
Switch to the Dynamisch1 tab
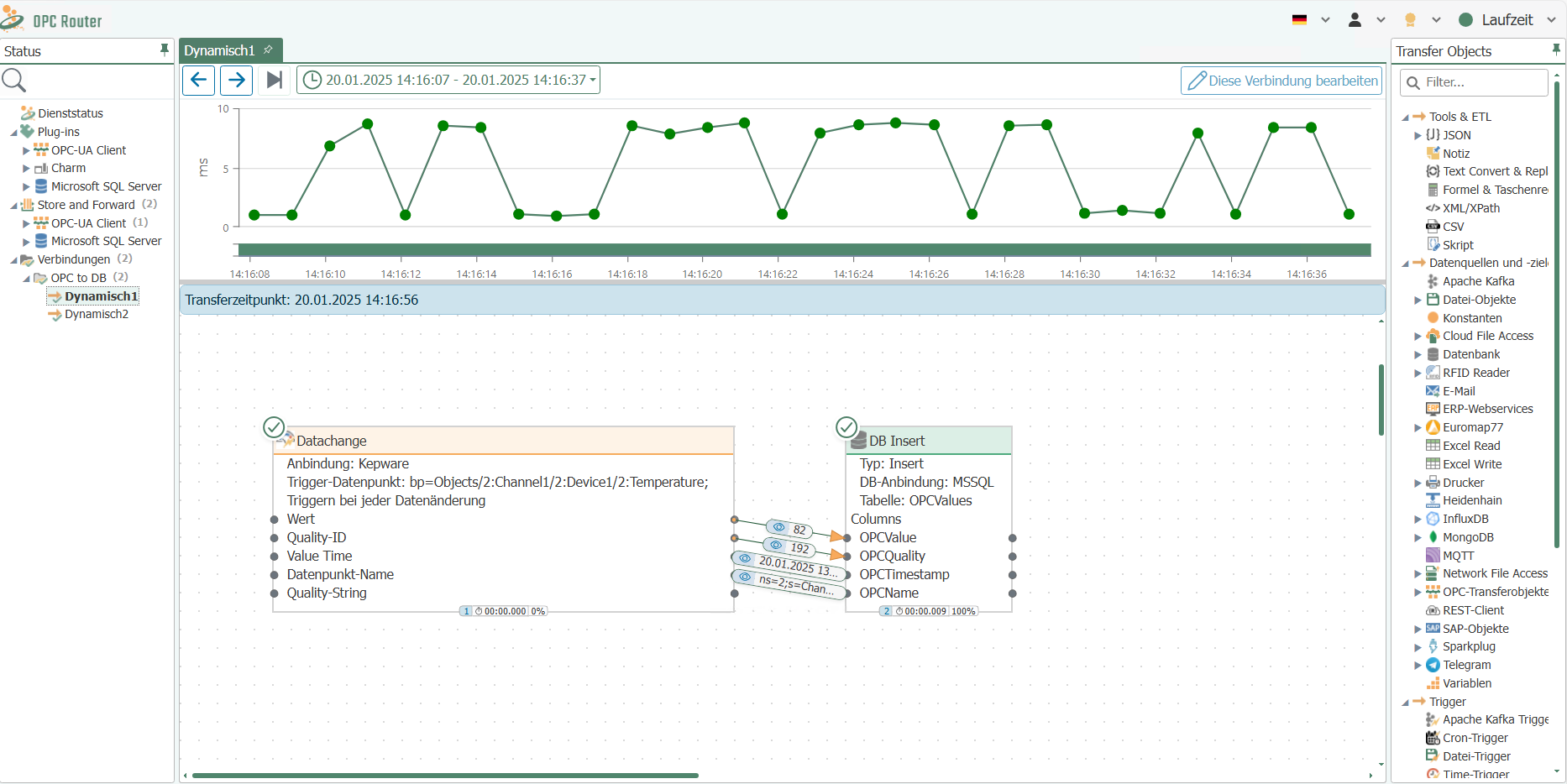tap(220, 50)
